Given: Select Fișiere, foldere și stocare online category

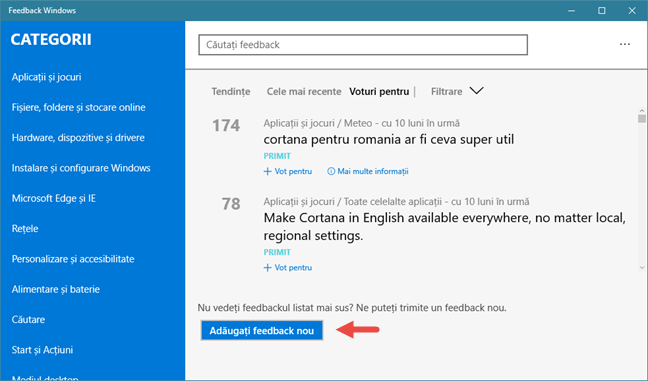Looking at the screenshot, I should (79, 107).
